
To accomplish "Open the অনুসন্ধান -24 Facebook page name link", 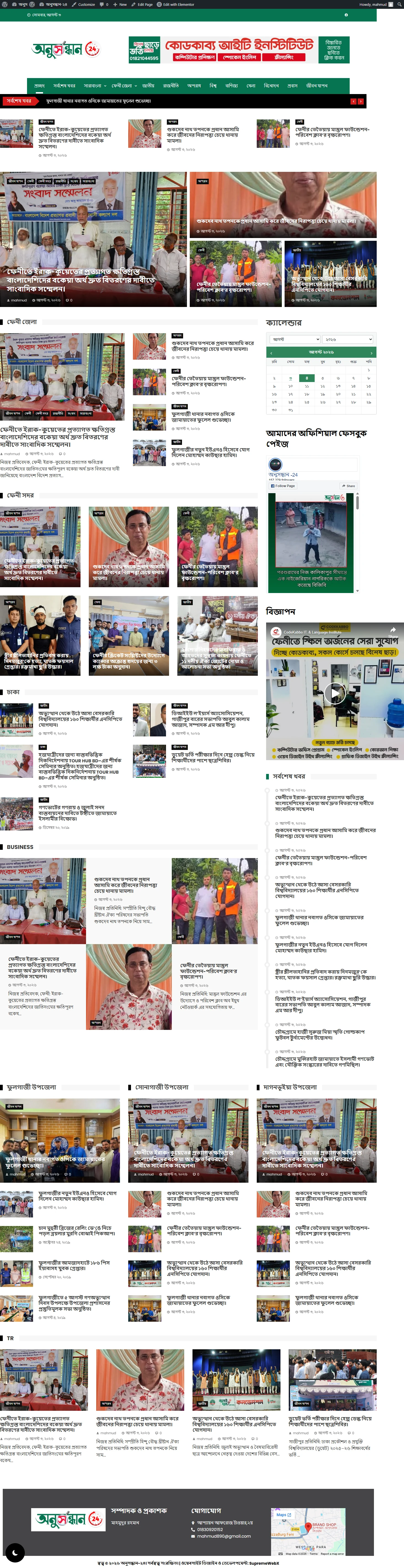I will pyautogui.click(x=283, y=474).
